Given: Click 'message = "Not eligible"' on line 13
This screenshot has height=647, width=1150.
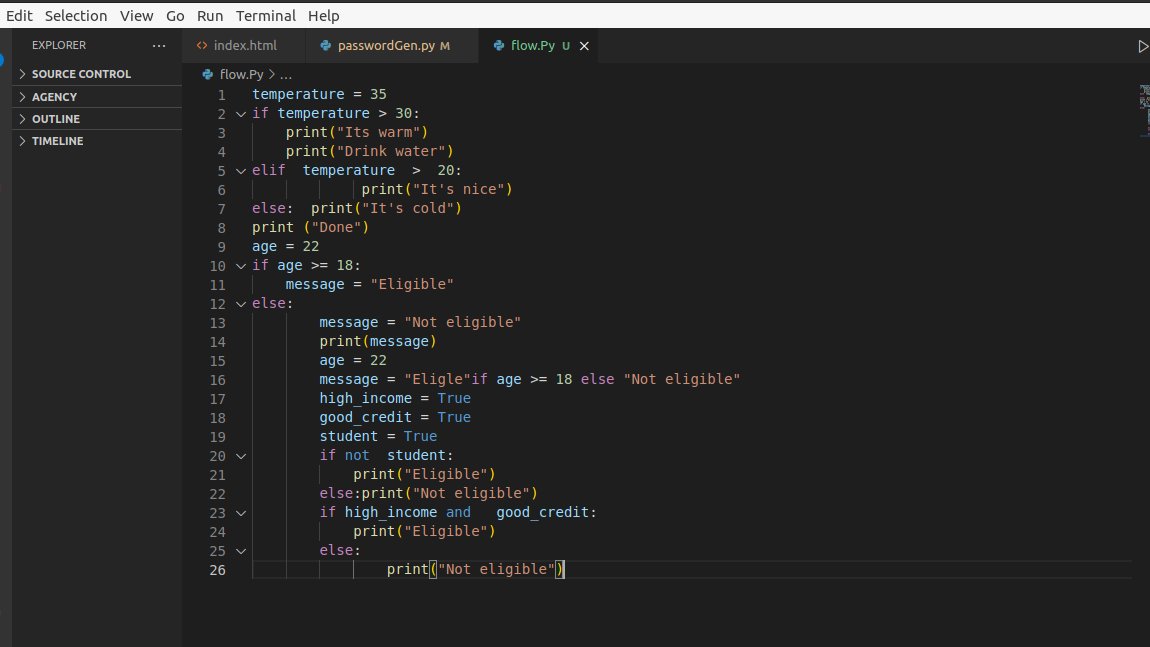Looking at the screenshot, I should coord(420,322).
